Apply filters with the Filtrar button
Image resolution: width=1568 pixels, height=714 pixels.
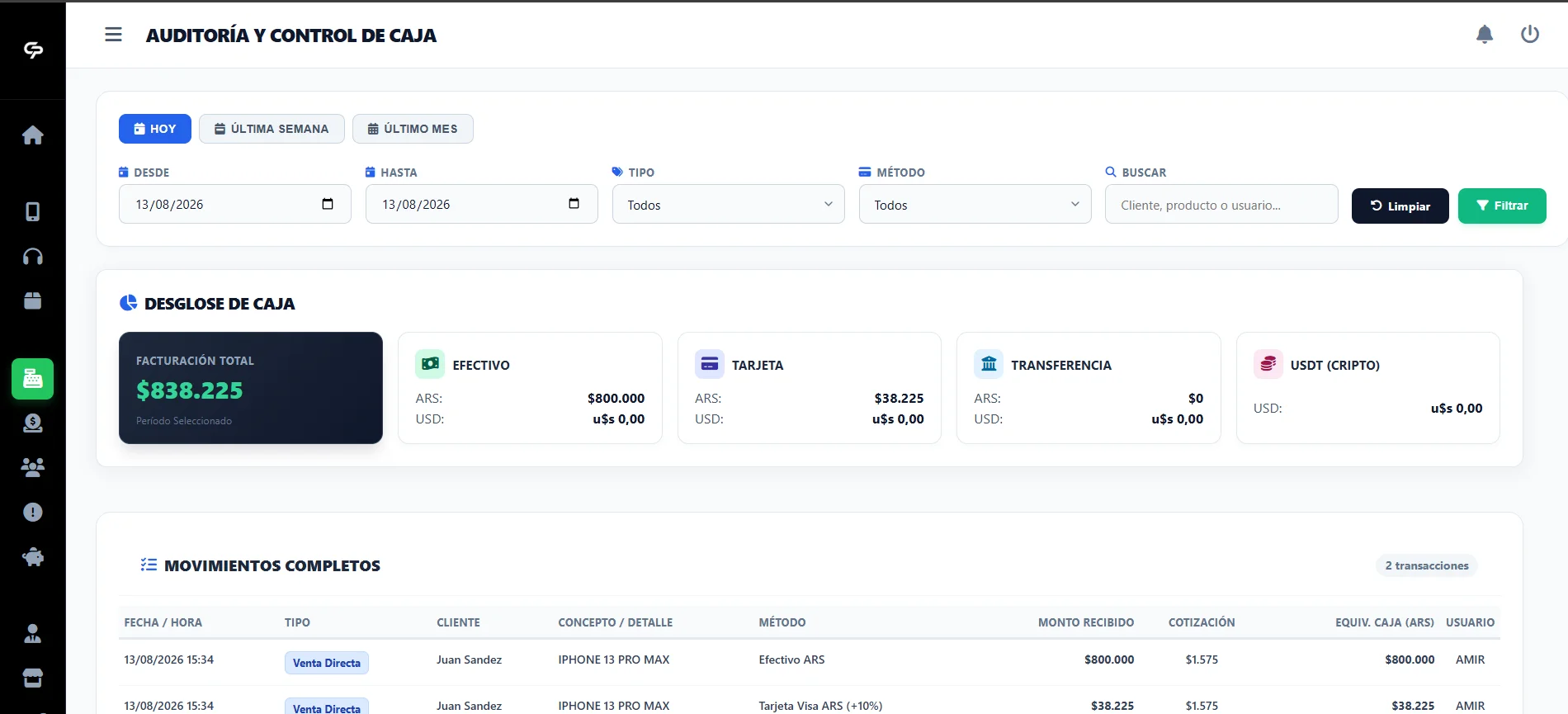(x=1502, y=206)
